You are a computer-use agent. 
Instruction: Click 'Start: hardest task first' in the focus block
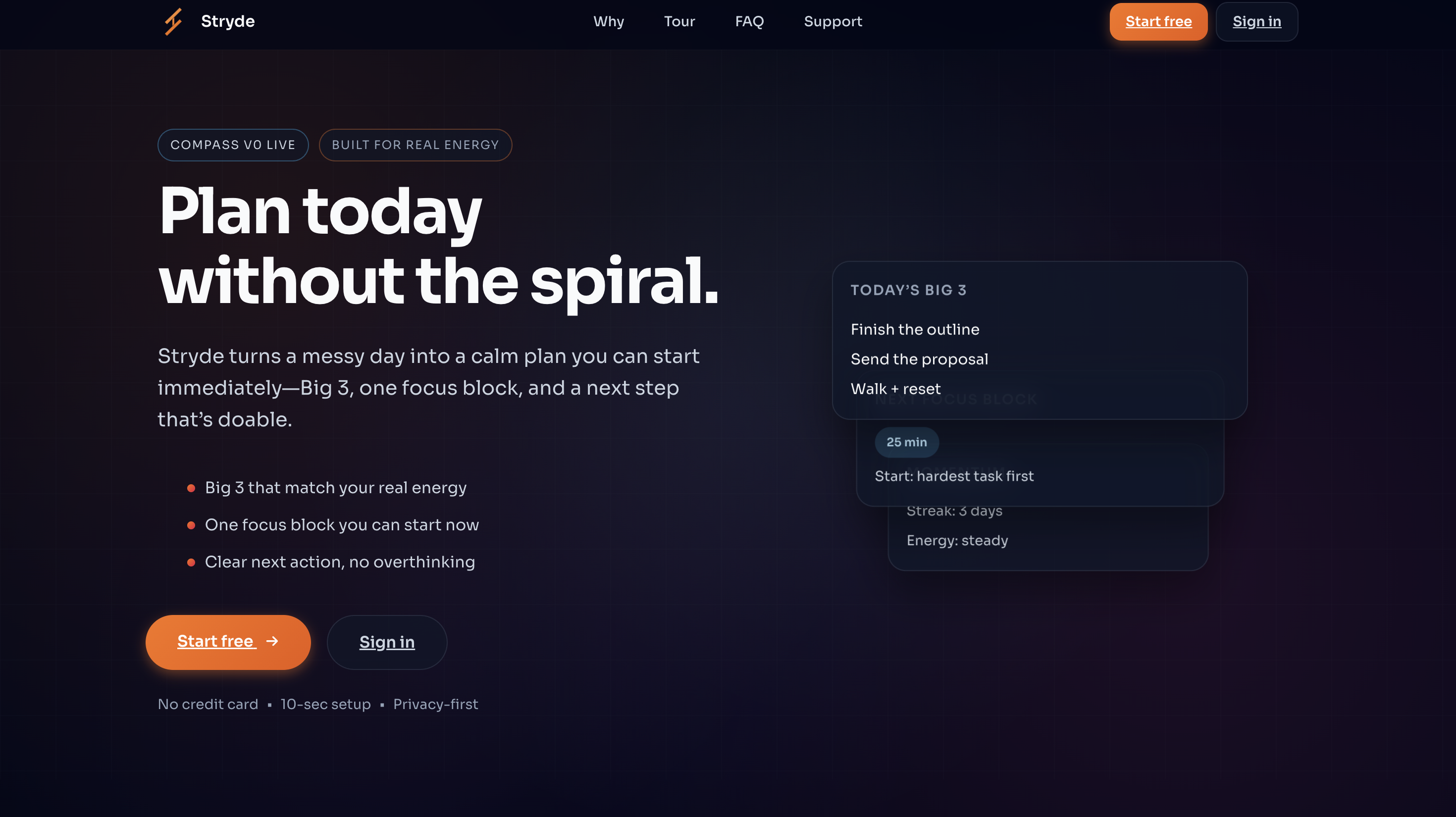[954, 476]
